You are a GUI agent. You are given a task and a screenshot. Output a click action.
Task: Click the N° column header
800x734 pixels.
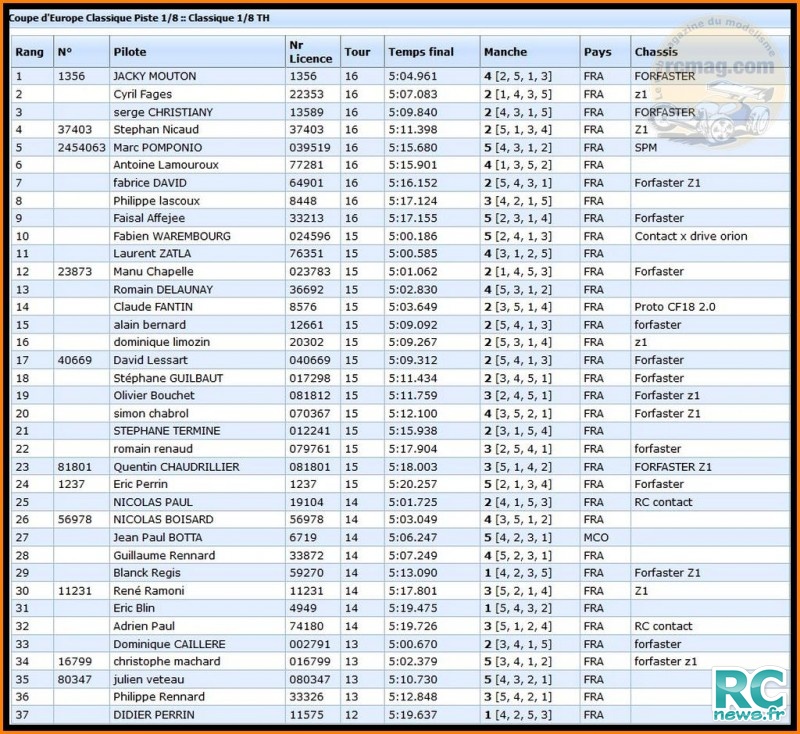click(65, 52)
